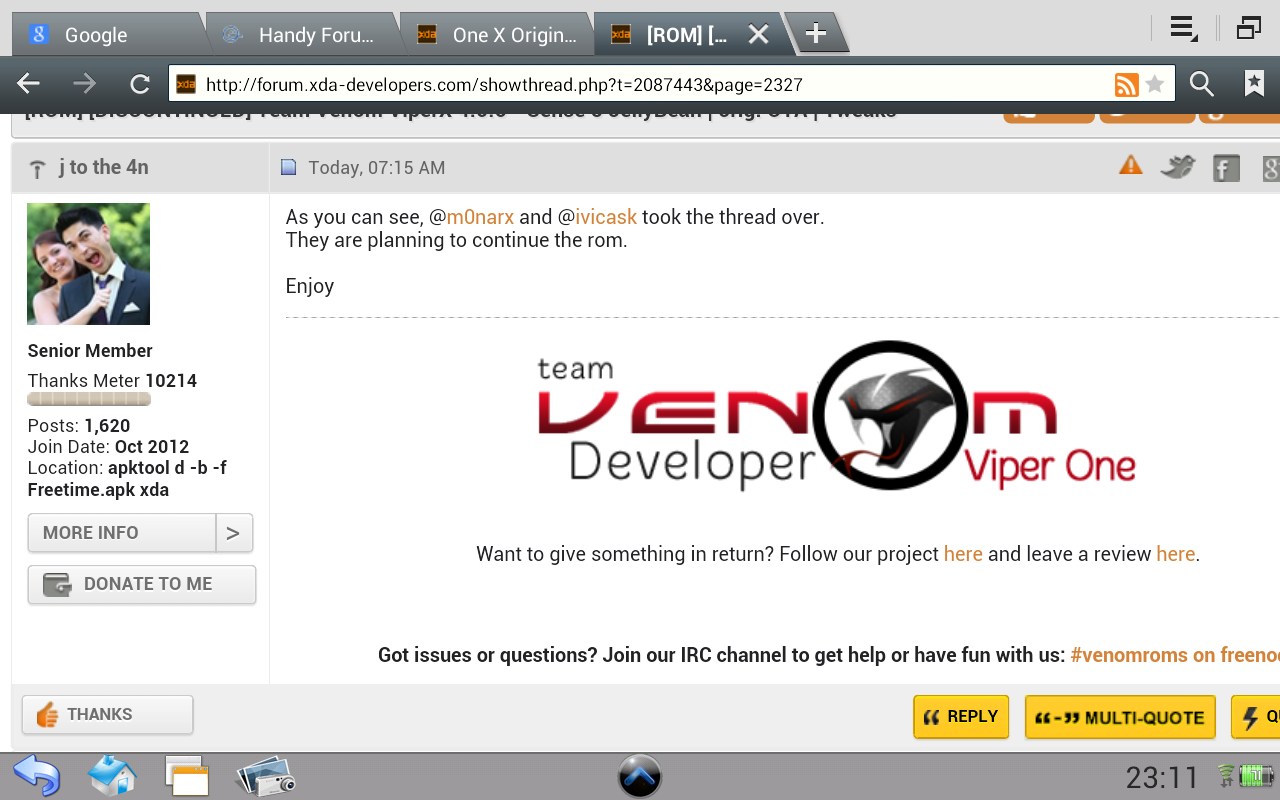
Task: View the user avatar photo
Action: click(88, 264)
